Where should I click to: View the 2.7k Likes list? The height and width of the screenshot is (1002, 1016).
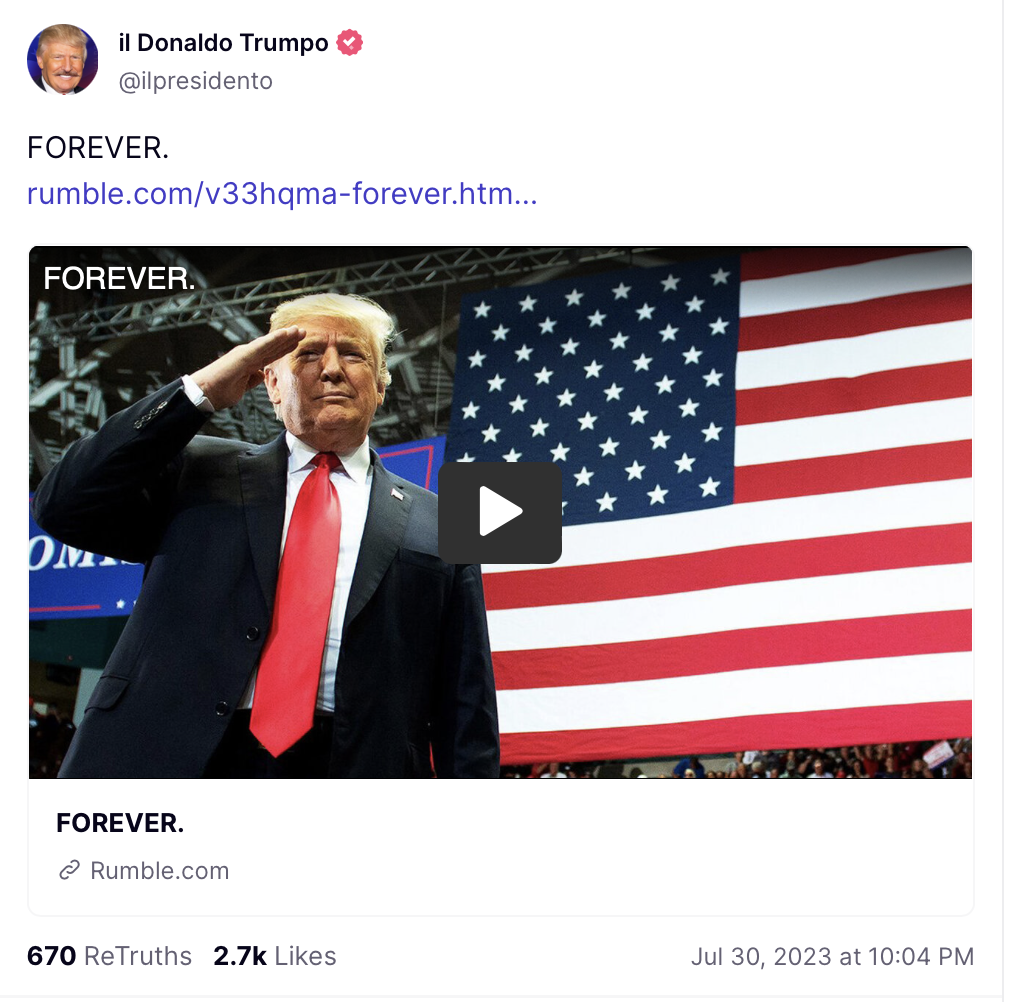(275, 956)
